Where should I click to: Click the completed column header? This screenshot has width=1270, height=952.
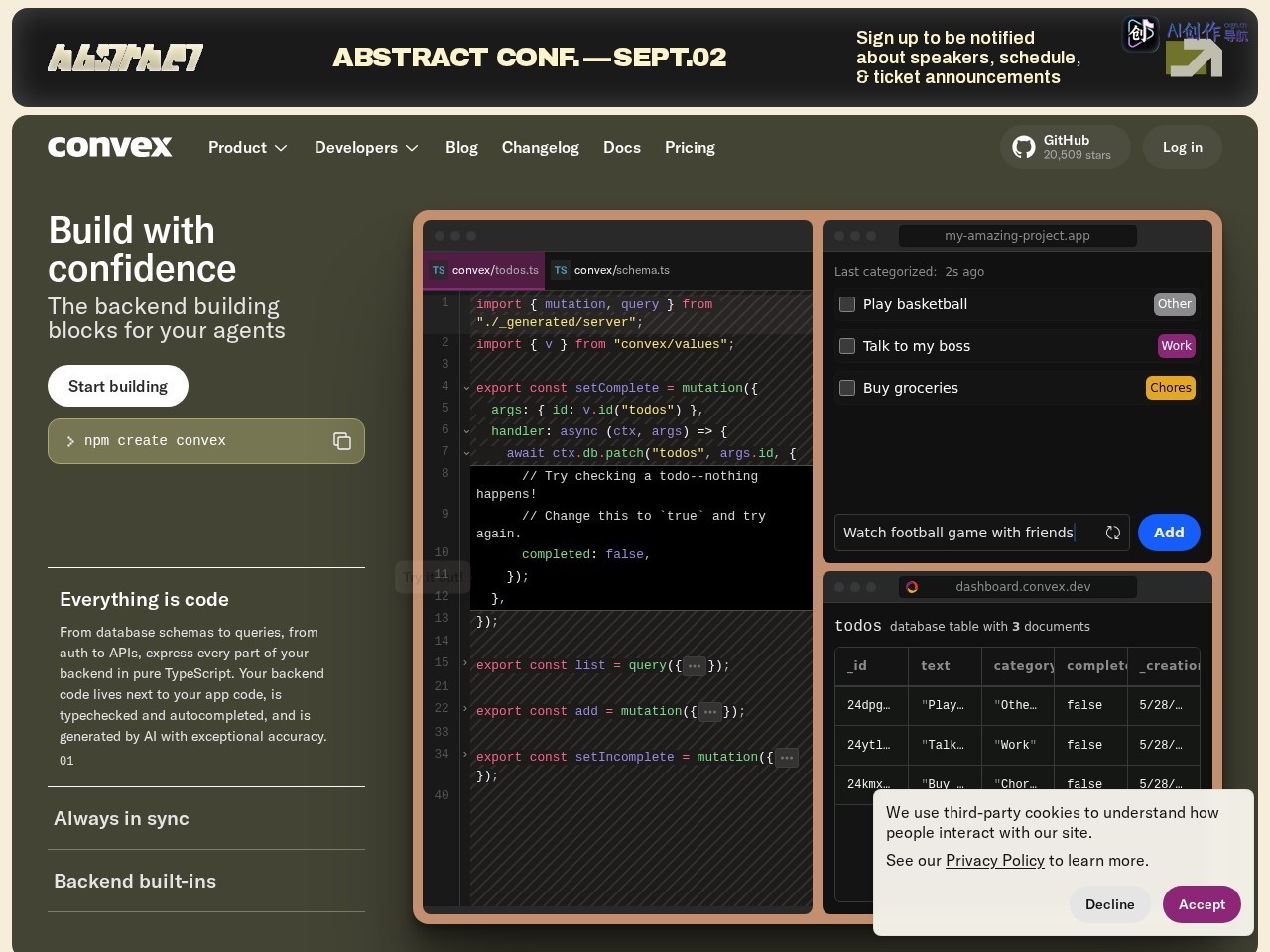click(1091, 666)
